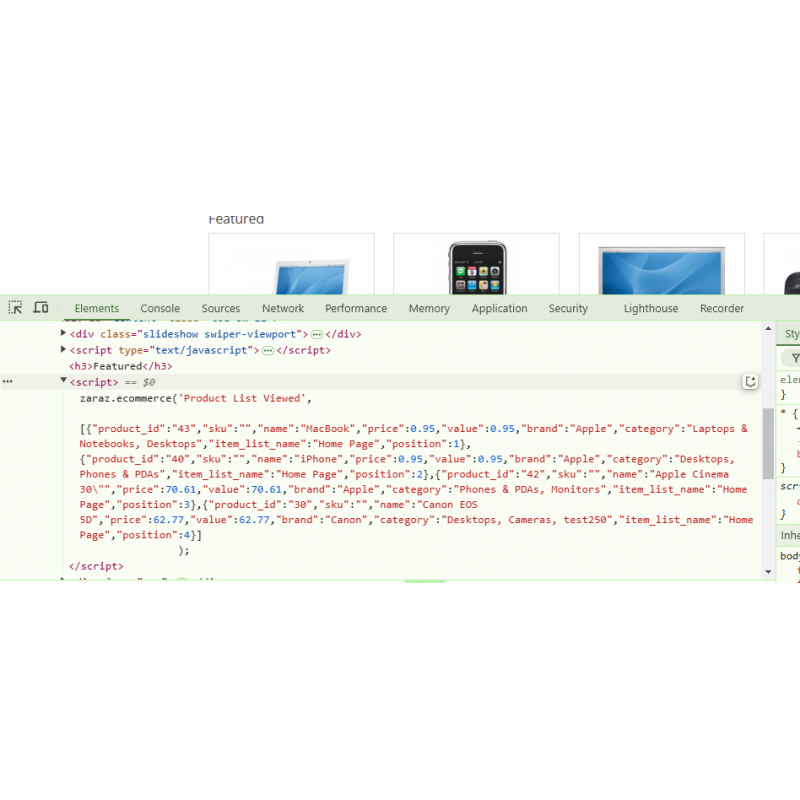
Task: Select the closing script tag line
Action: pos(96,566)
